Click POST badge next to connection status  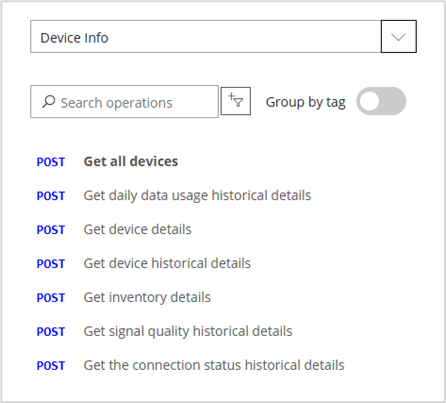point(51,366)
